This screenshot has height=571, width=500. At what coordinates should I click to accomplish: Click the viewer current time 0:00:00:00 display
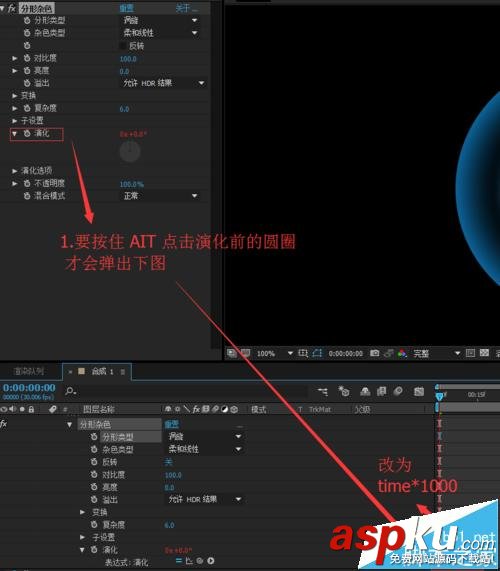[x=346, y=353]
